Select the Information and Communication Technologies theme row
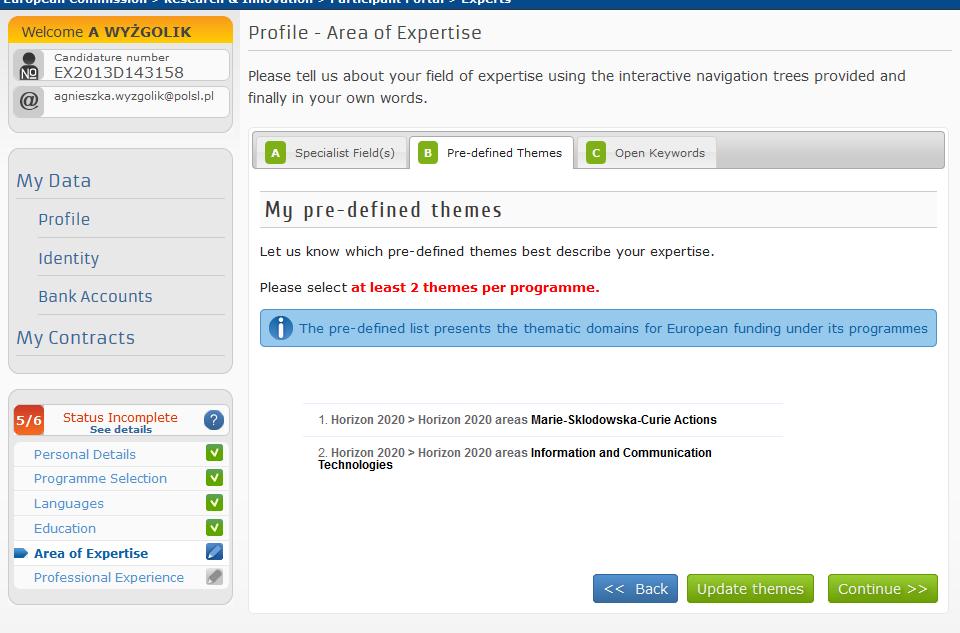The width and height of the screenshot is (960, 633). tap(543, 459)
